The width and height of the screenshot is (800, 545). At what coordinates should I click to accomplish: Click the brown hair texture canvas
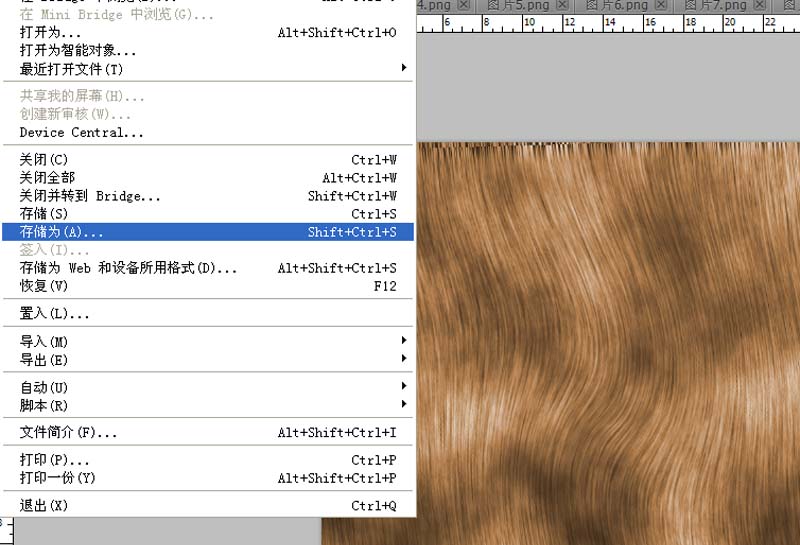[x=608, y=343]
